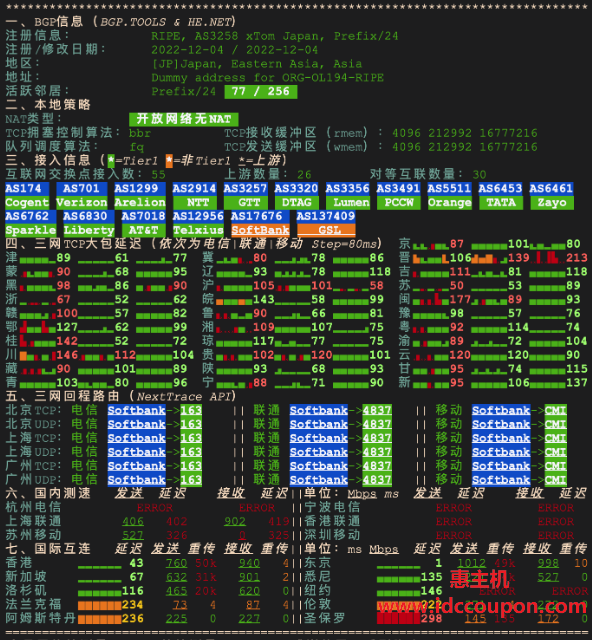
Task: Click "Dummy address for ORG-OL194-RIPE" text
Action: (x=267, y=78)
